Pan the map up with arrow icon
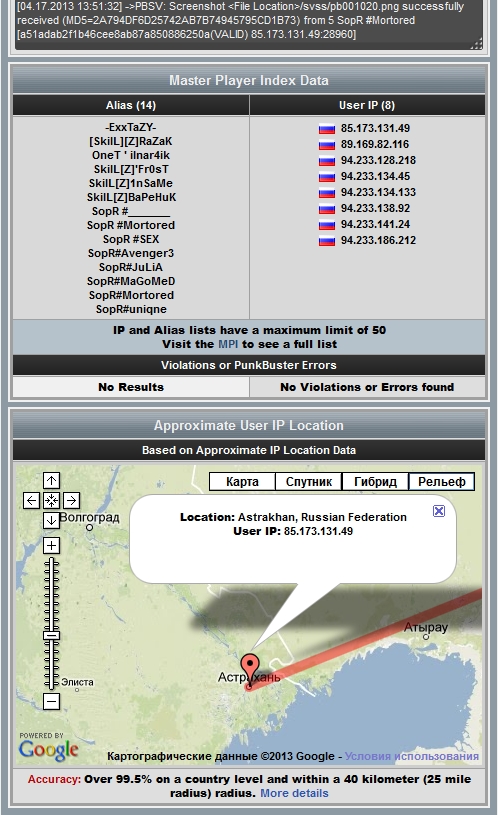The width and height of the screenshot is (498, 815). click(51, 480)
